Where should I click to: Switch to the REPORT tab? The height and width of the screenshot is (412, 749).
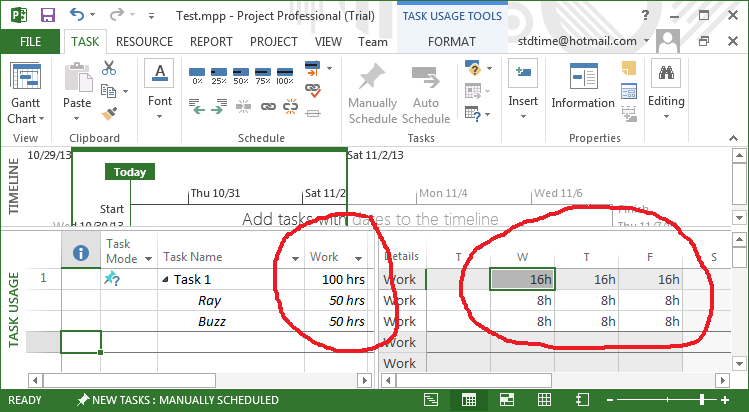click(211, 42)
